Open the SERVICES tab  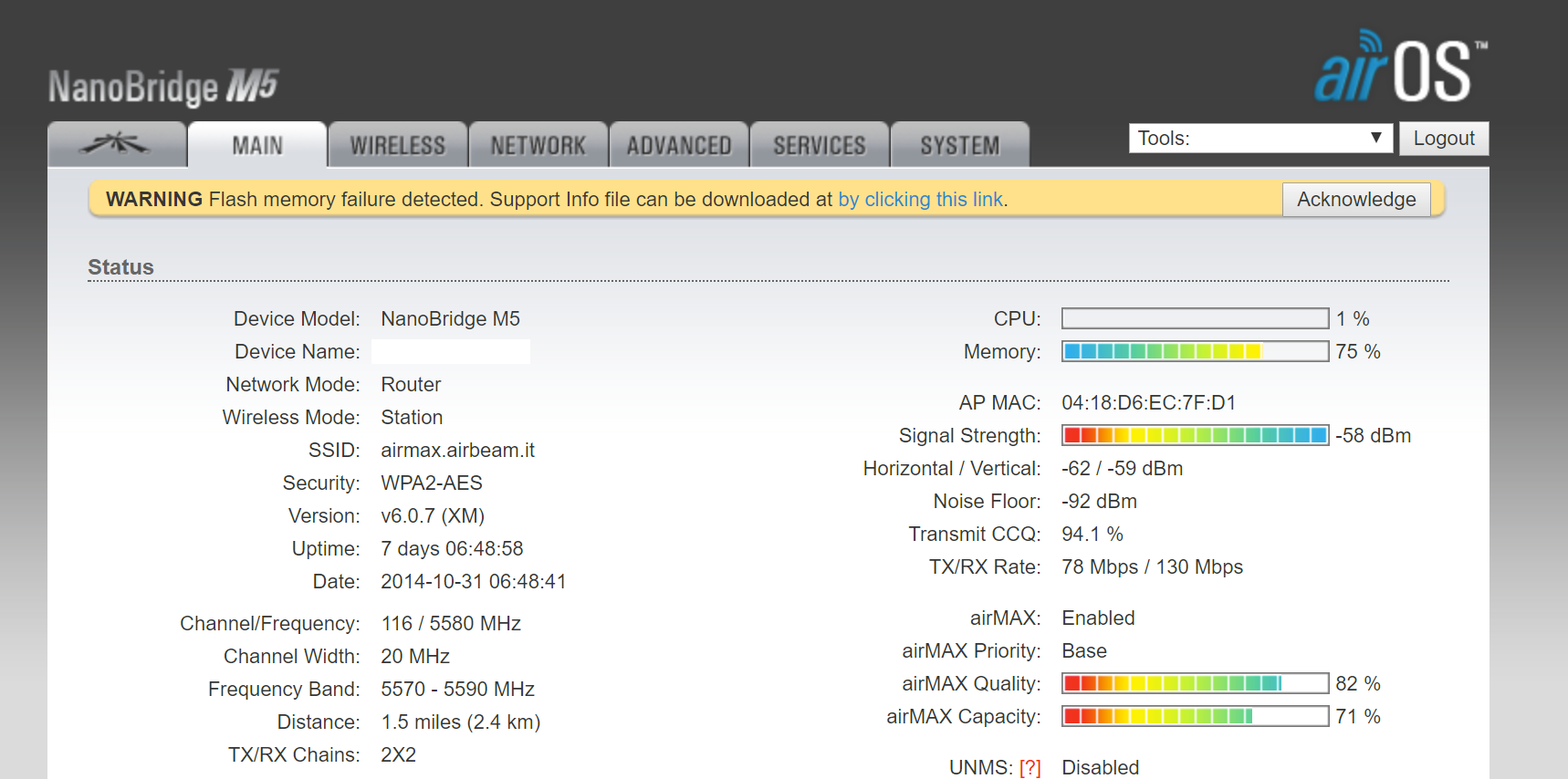pos(820,146)
